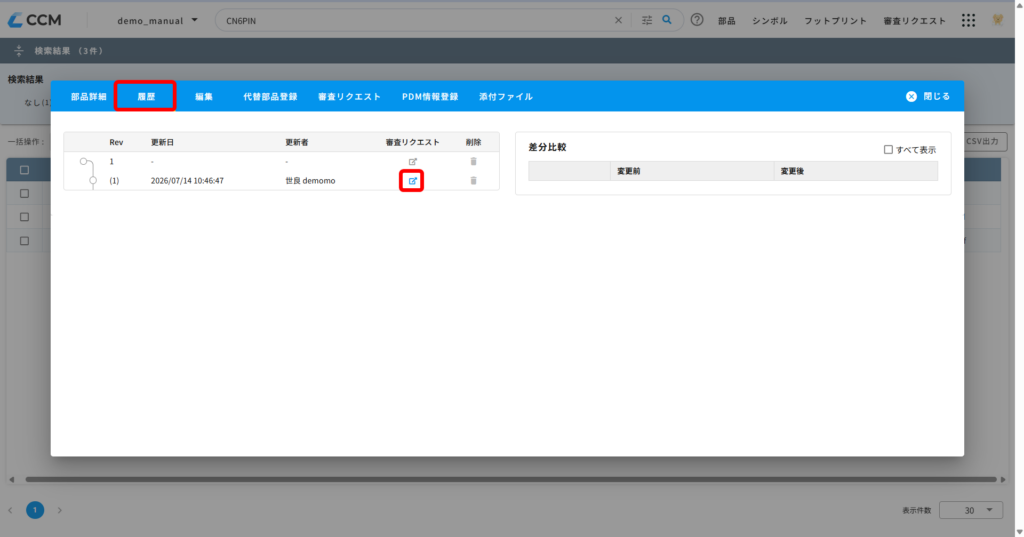1024x537 pixels.
Task: Switch to the 部品詳細 tab
Action: [88, 97]
